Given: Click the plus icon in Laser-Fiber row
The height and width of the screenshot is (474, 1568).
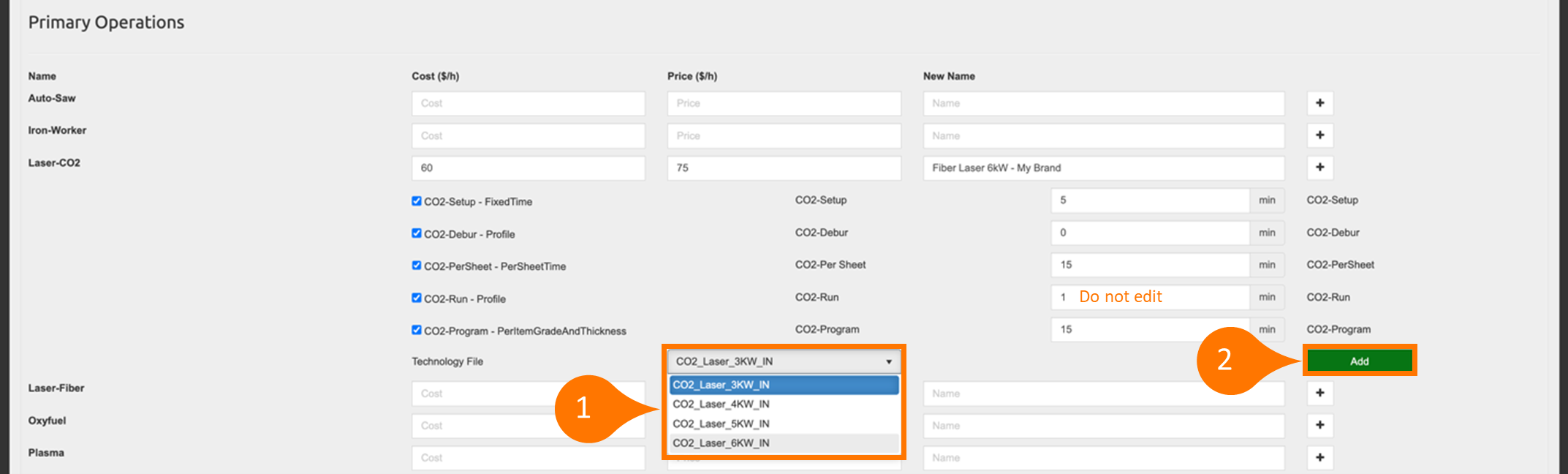Looking at the screenshot, I should tap(1319, 394).
